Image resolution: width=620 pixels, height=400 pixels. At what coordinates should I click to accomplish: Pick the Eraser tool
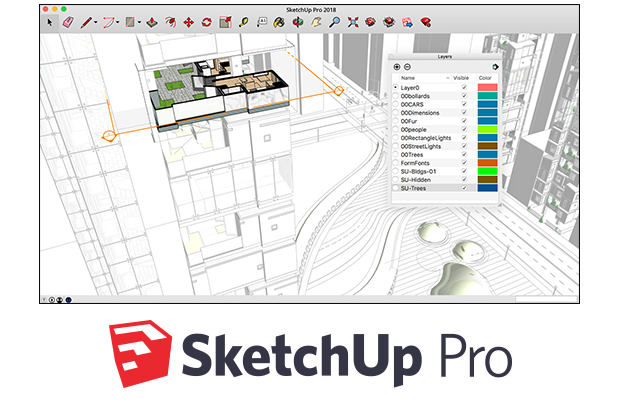pyautogui.click(x=68, y=20)
